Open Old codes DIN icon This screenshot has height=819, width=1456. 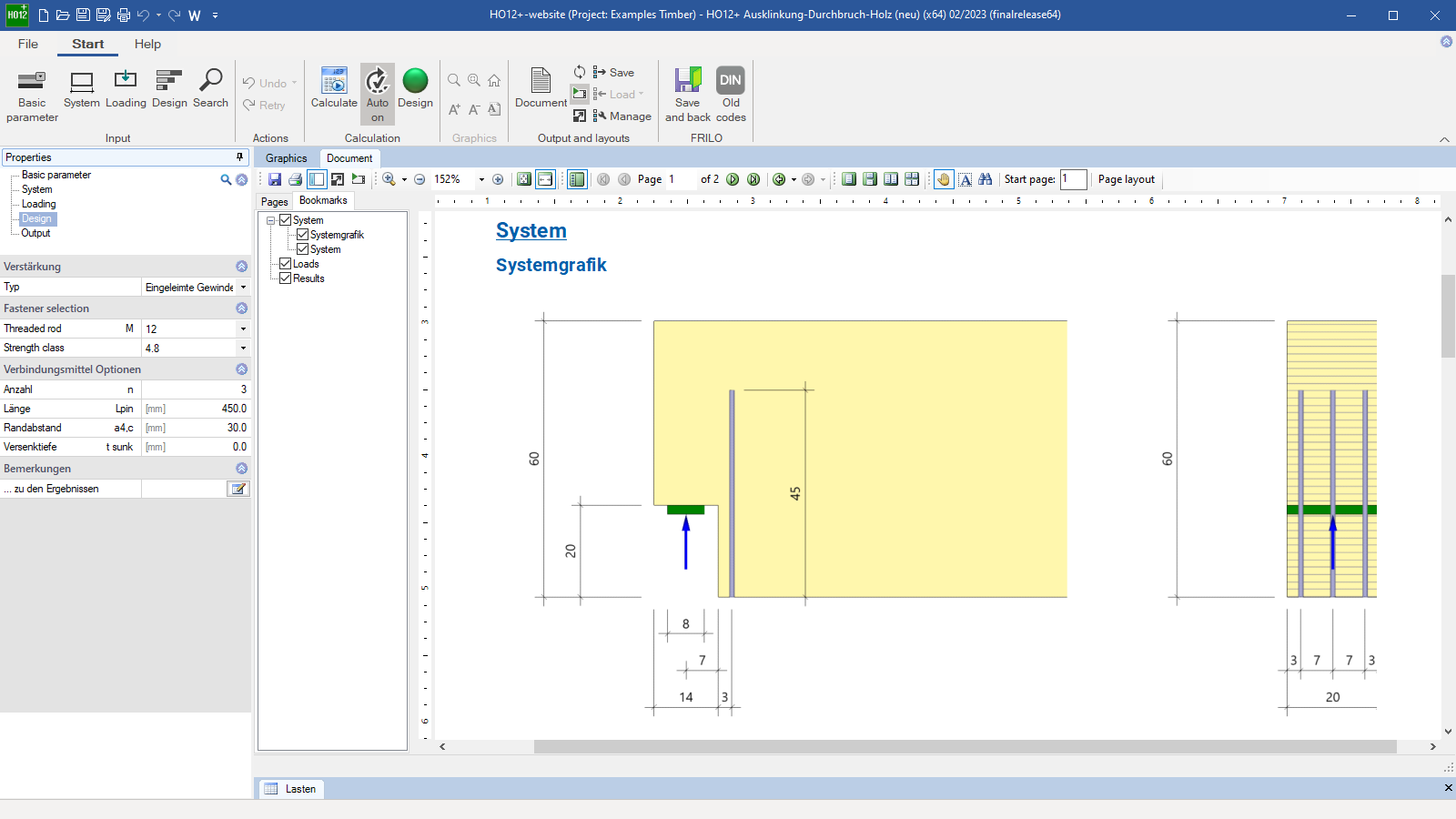pos(731,95)
